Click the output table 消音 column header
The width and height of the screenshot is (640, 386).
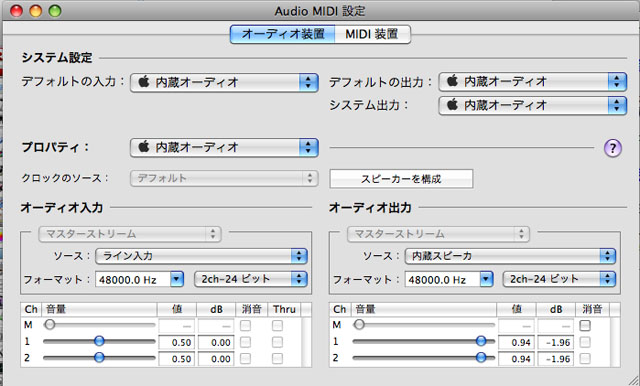pos(592,309)
